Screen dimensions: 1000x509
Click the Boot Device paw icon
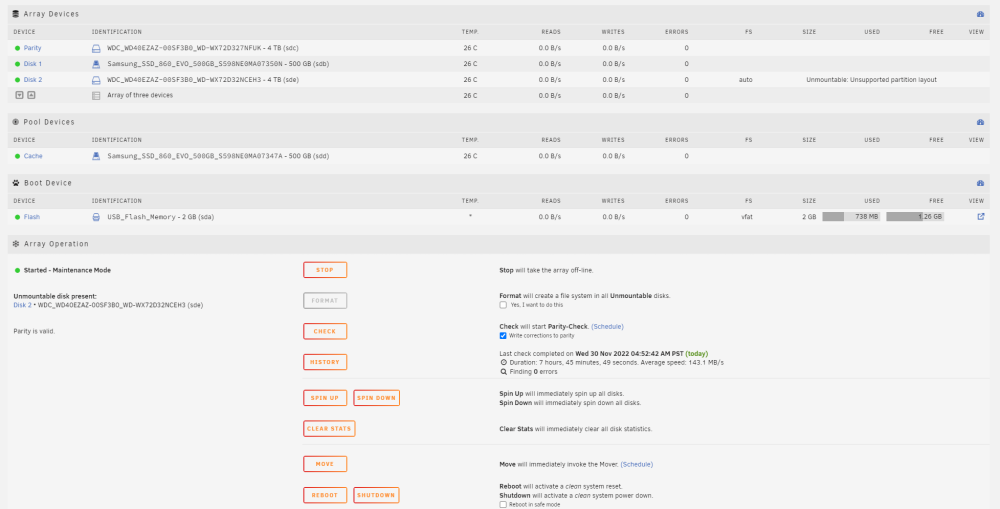[16, 182]
